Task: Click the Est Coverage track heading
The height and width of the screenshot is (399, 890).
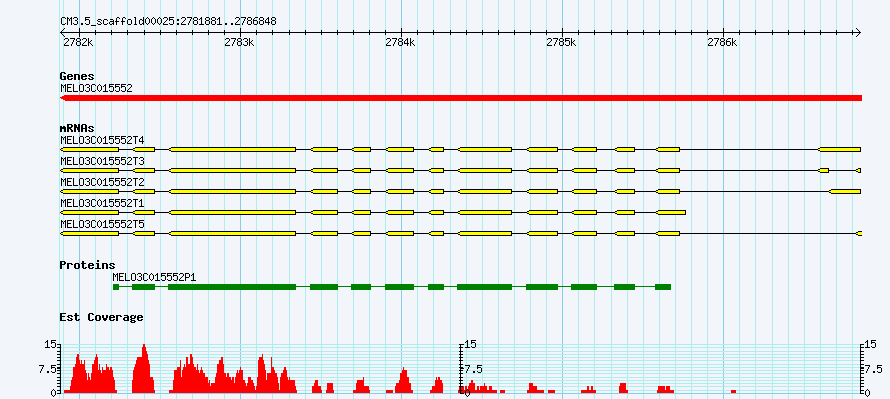Action: (102, 317)
